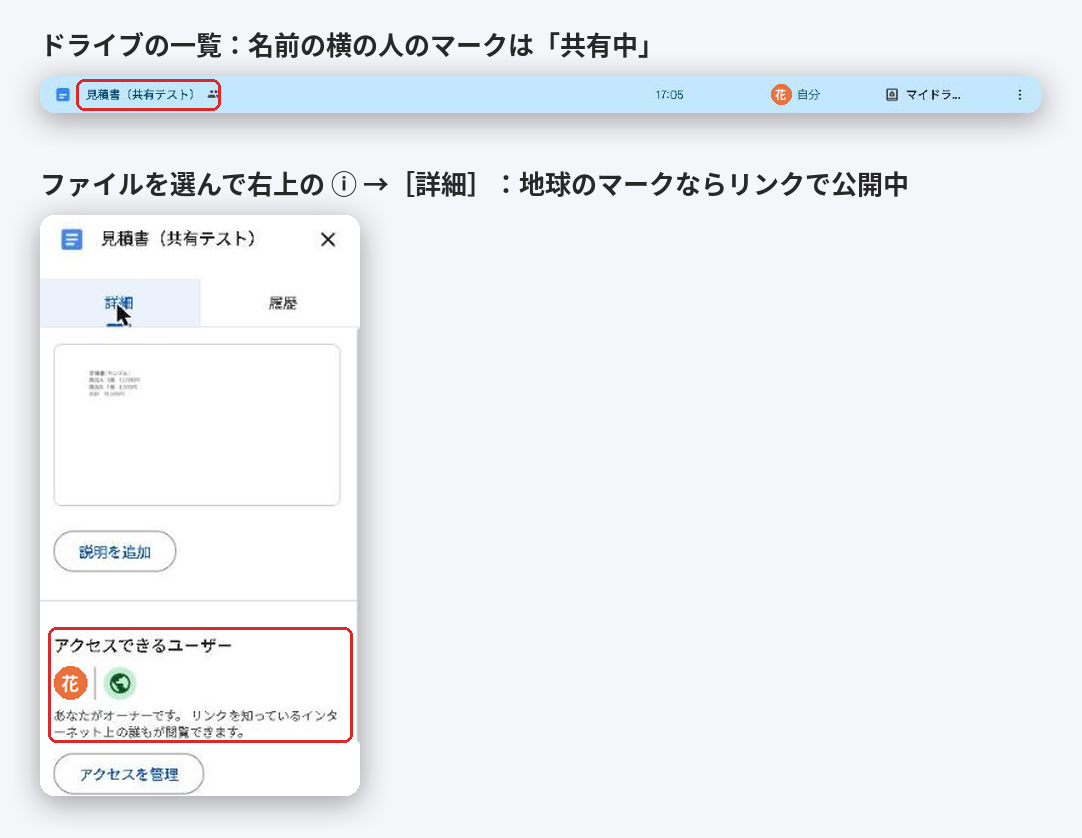Click the マイドラ... location text
Image resolution: width=1082 pixels, height=838 pixels.
(x=933, y=95)
